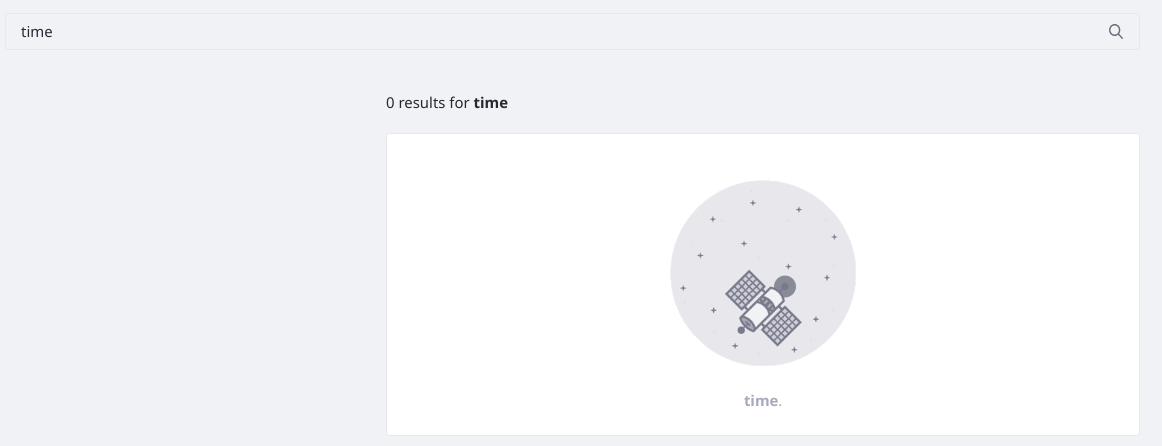Click the gray "time." caption under the satellite
Viewport: 1162px width, 446px height.
point(763,401)
